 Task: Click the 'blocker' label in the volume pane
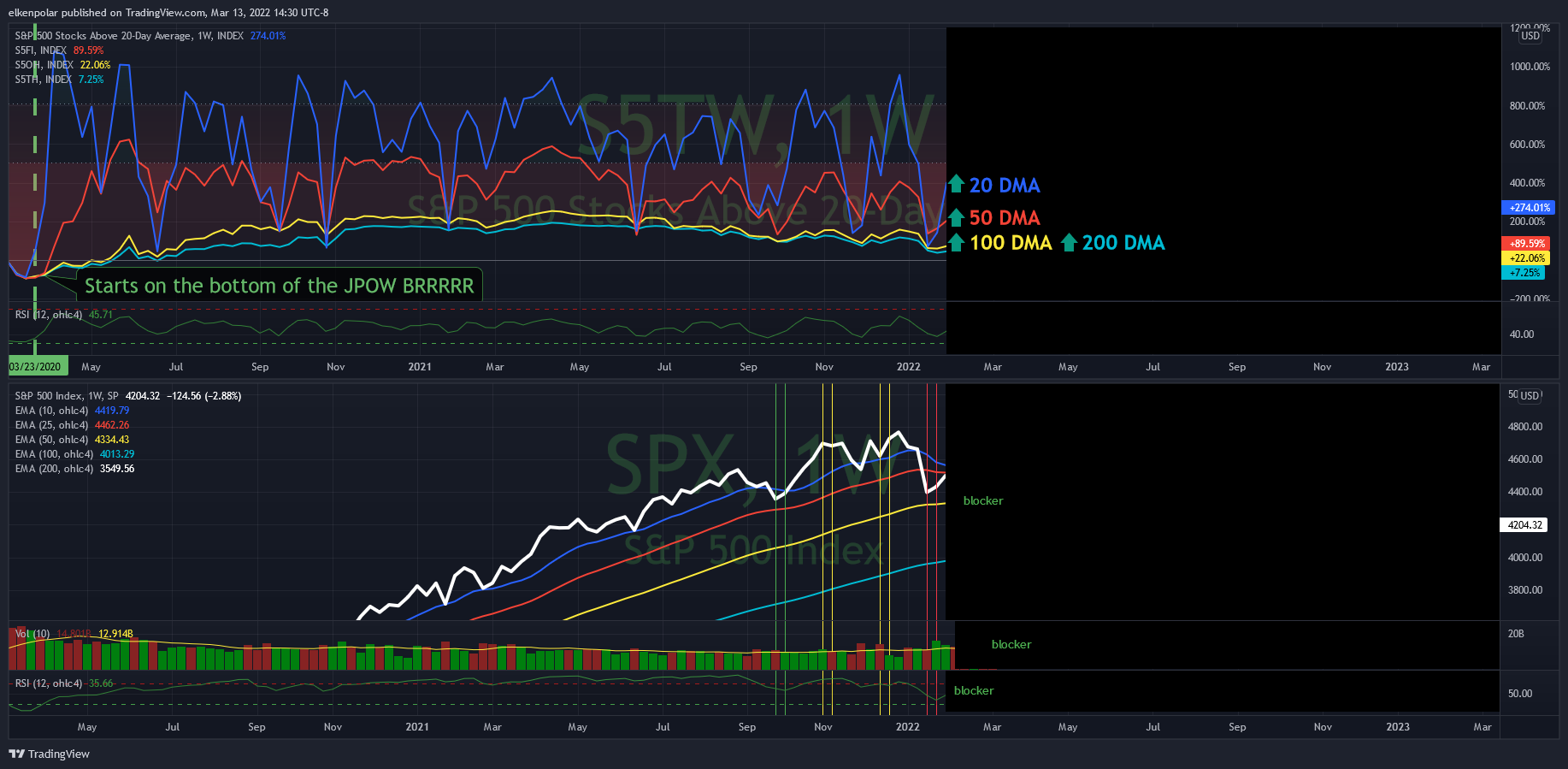click(x=1011, y=645)
